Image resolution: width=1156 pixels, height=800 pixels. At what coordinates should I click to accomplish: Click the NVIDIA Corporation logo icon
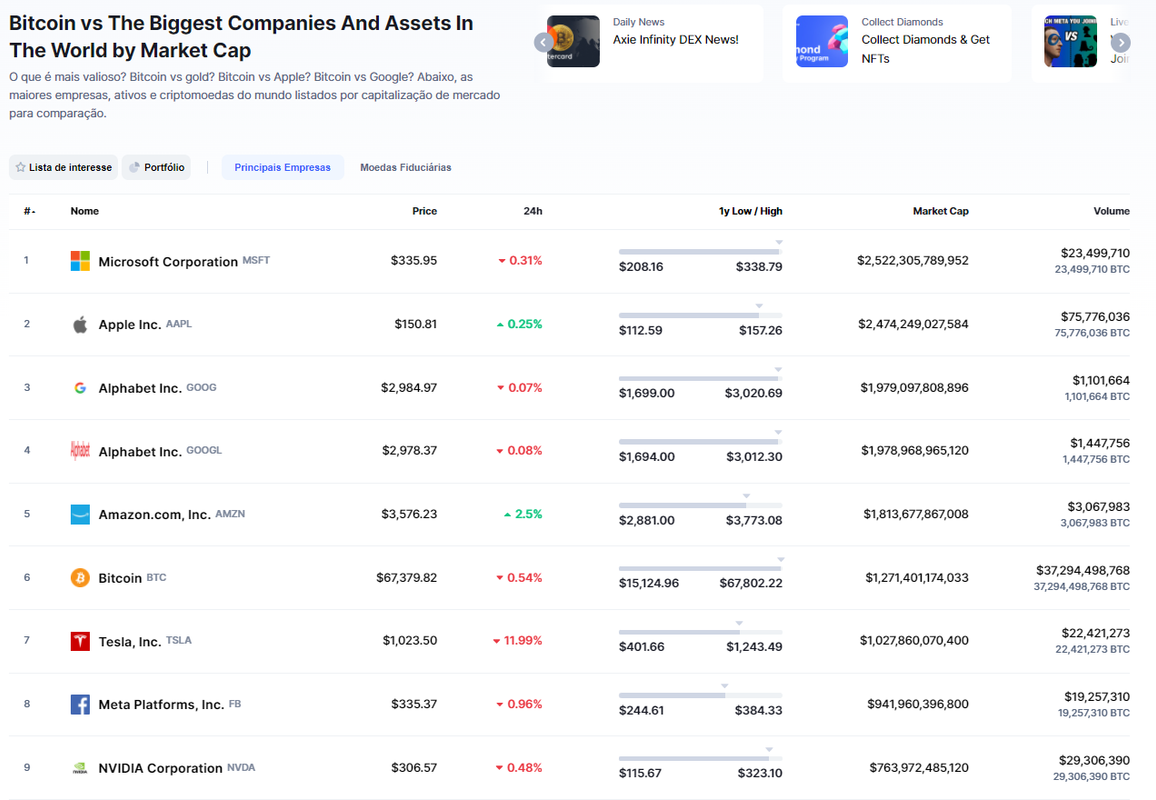click(x=80, y=768)
